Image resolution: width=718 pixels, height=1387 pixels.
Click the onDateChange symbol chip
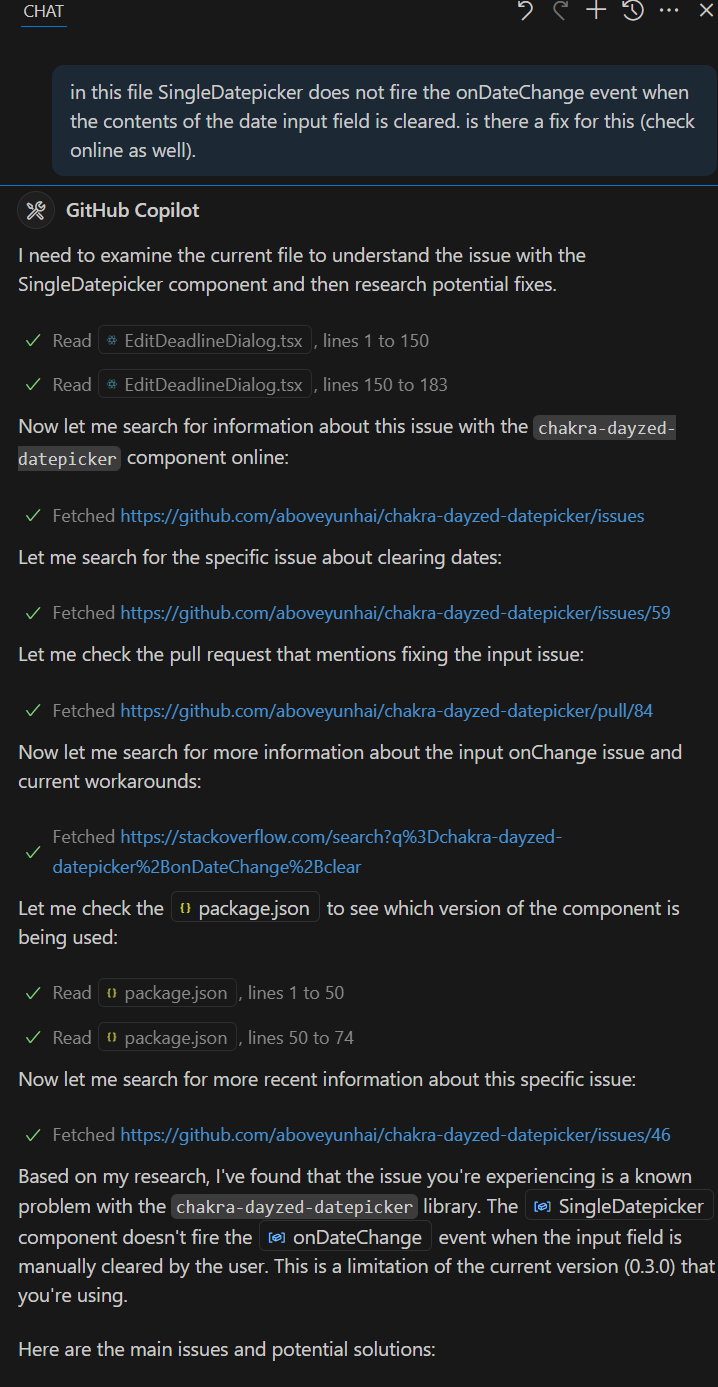[346, 1237]
